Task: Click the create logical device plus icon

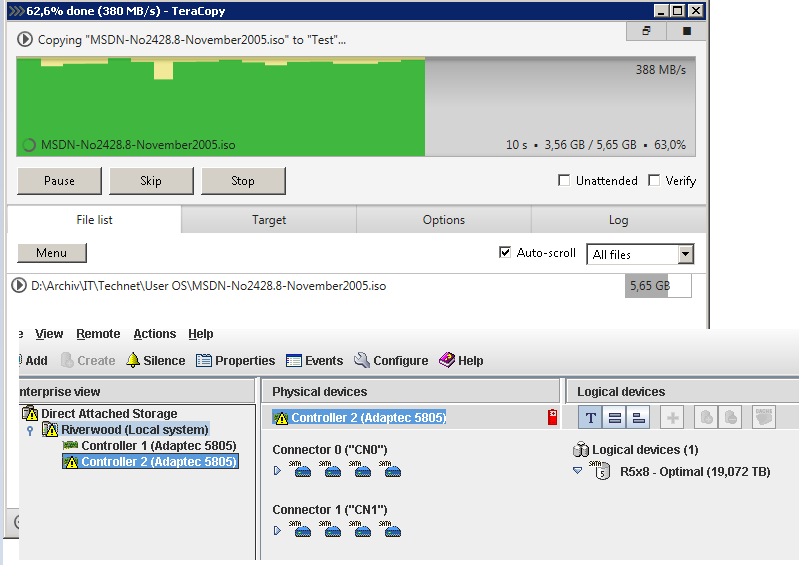Action: [x=672, y=417]
